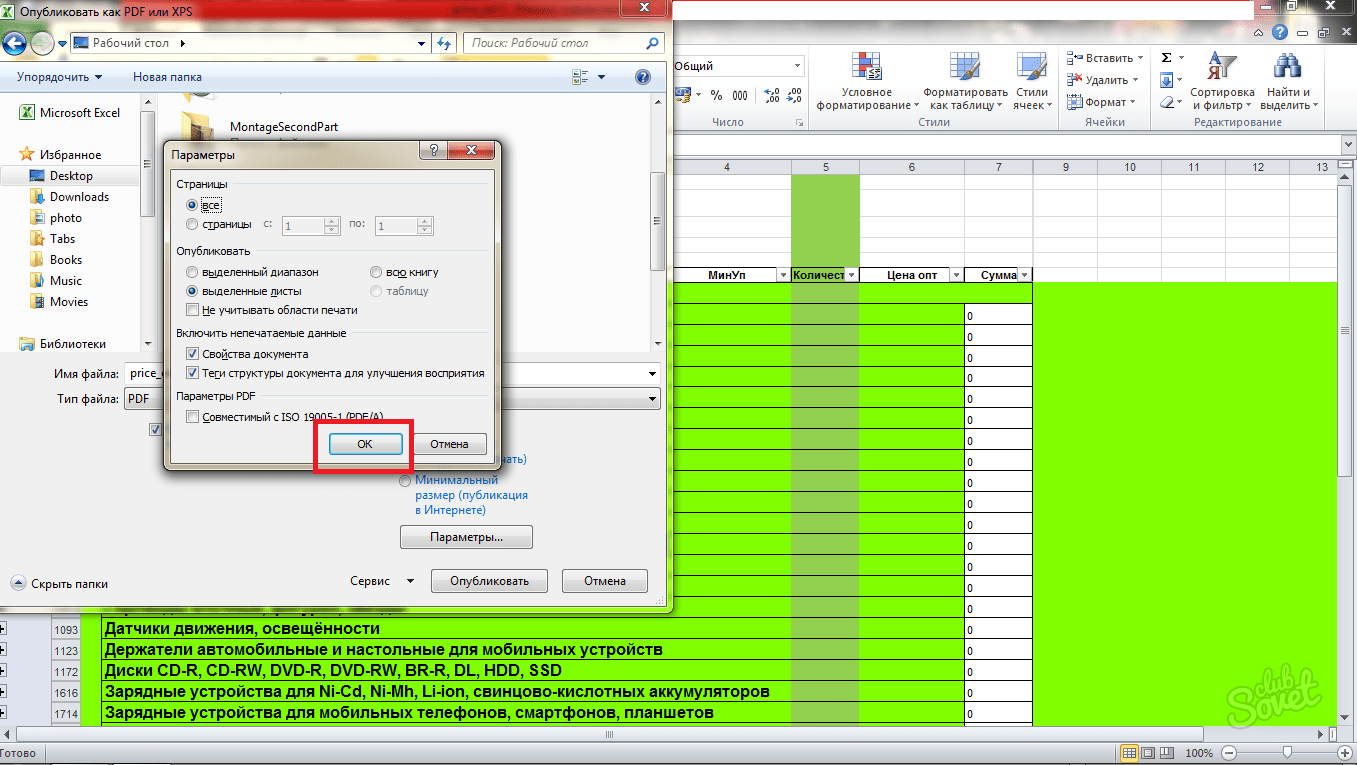Open the 'Сервис' tools menu

click(380, 581)
